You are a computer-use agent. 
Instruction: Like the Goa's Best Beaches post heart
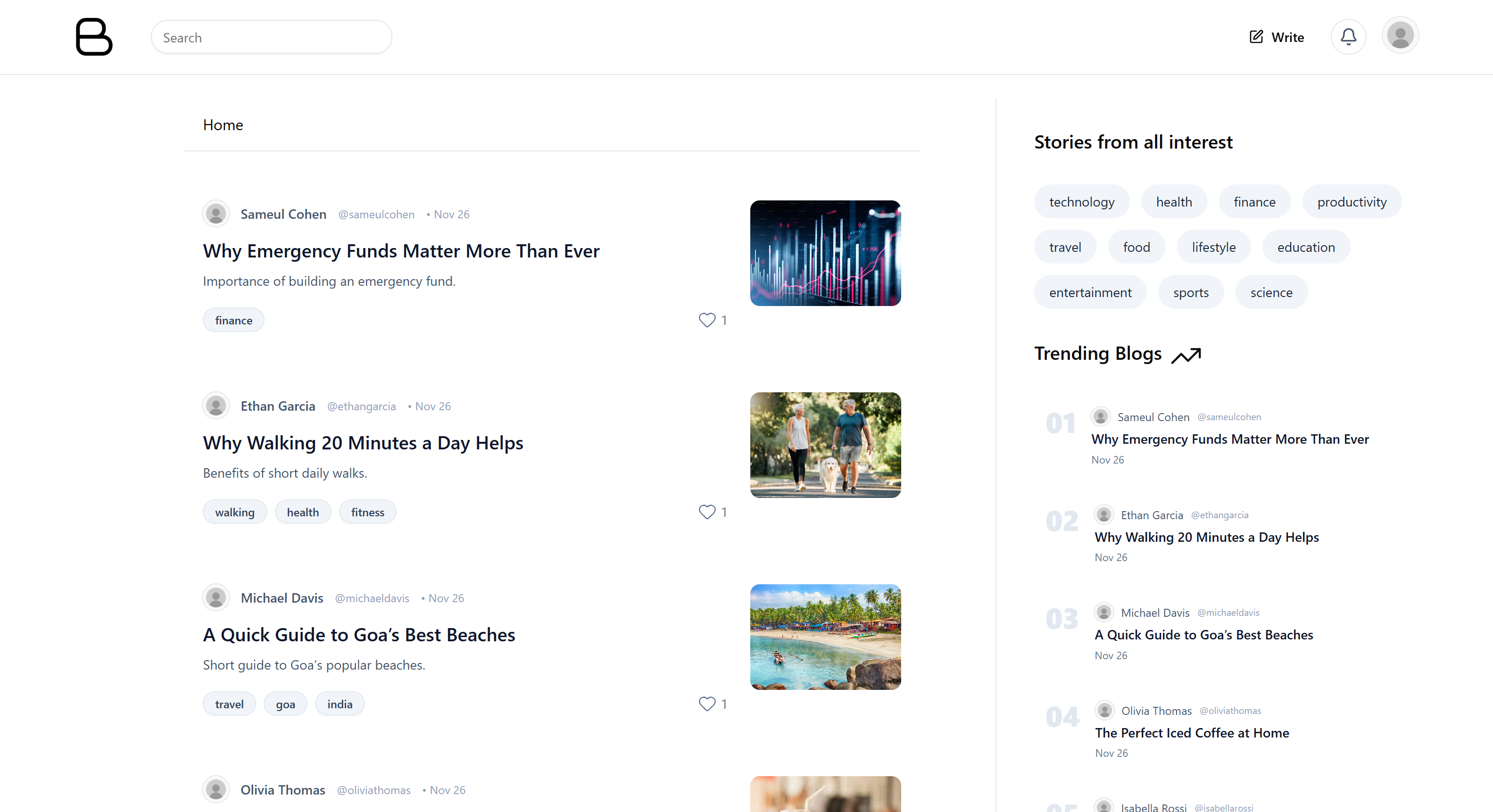point(706,704)
